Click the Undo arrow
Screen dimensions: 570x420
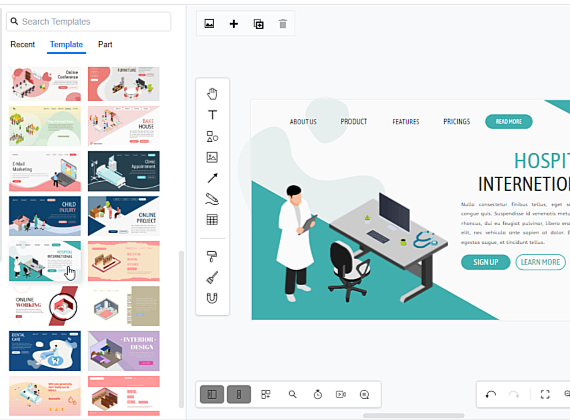pyautogui.click(x=491, y=394)
